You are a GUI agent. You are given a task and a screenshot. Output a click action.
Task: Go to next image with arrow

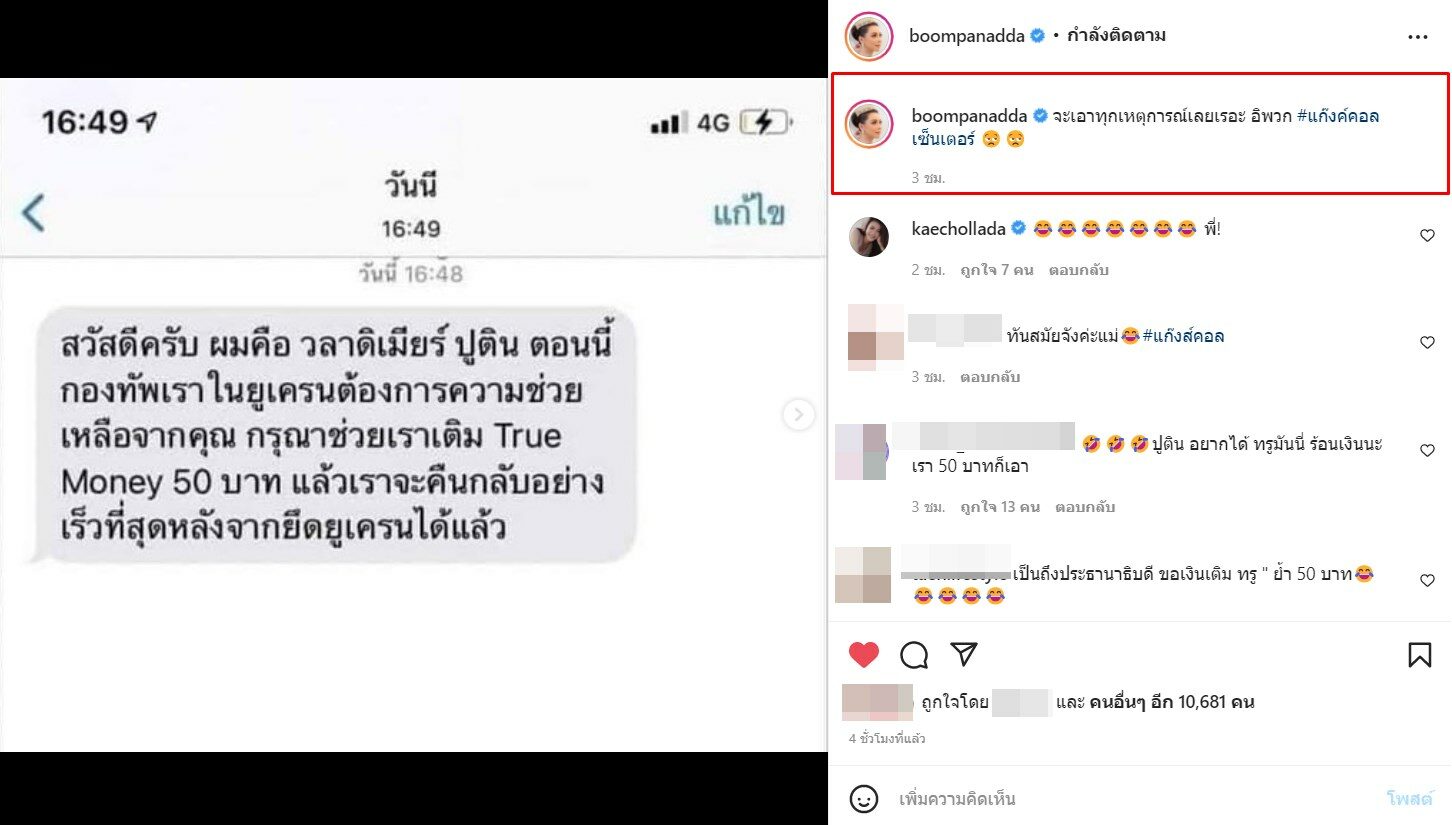tap(798, 414)
